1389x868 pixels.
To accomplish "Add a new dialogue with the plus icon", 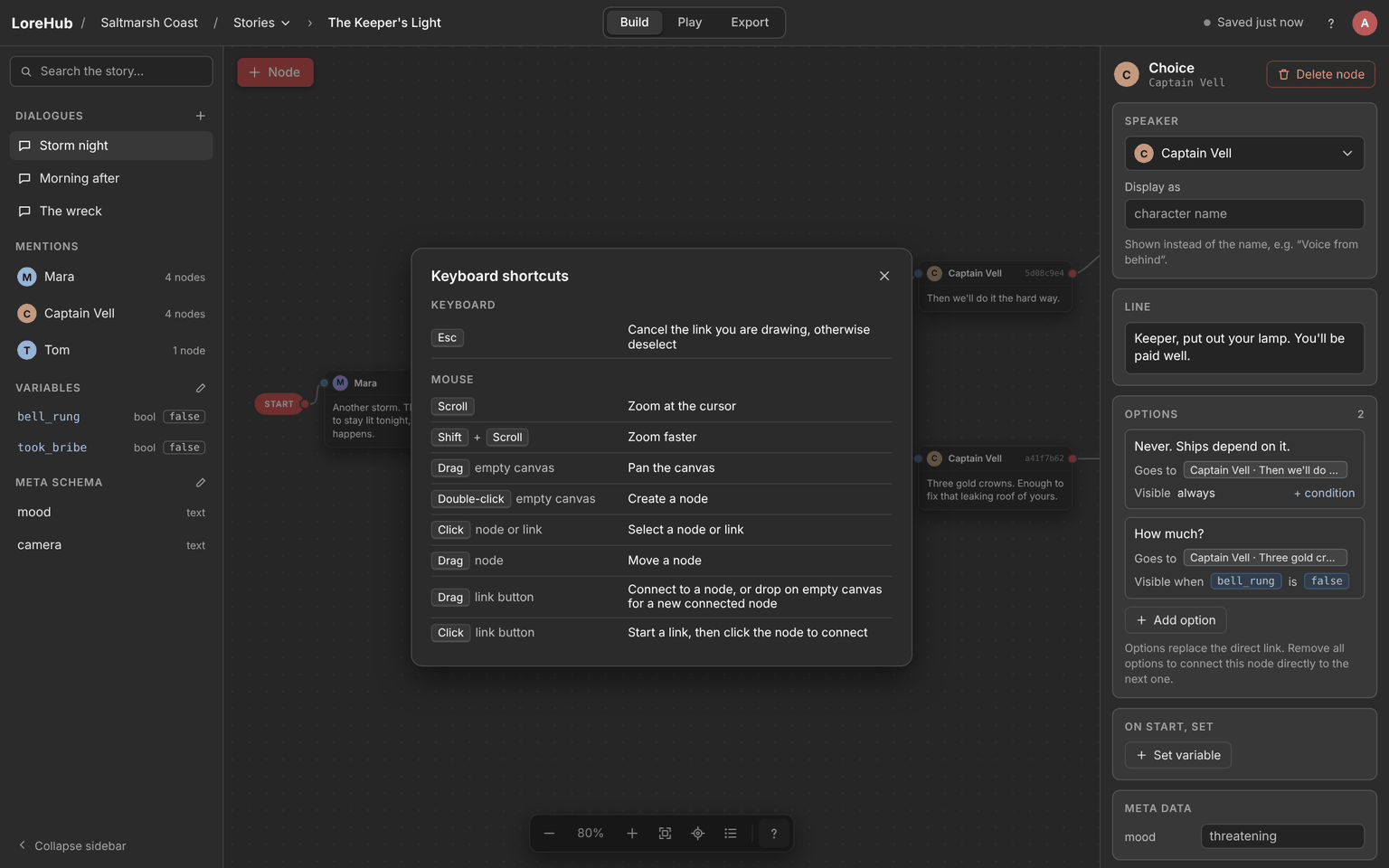I will (x=201, y=116).
